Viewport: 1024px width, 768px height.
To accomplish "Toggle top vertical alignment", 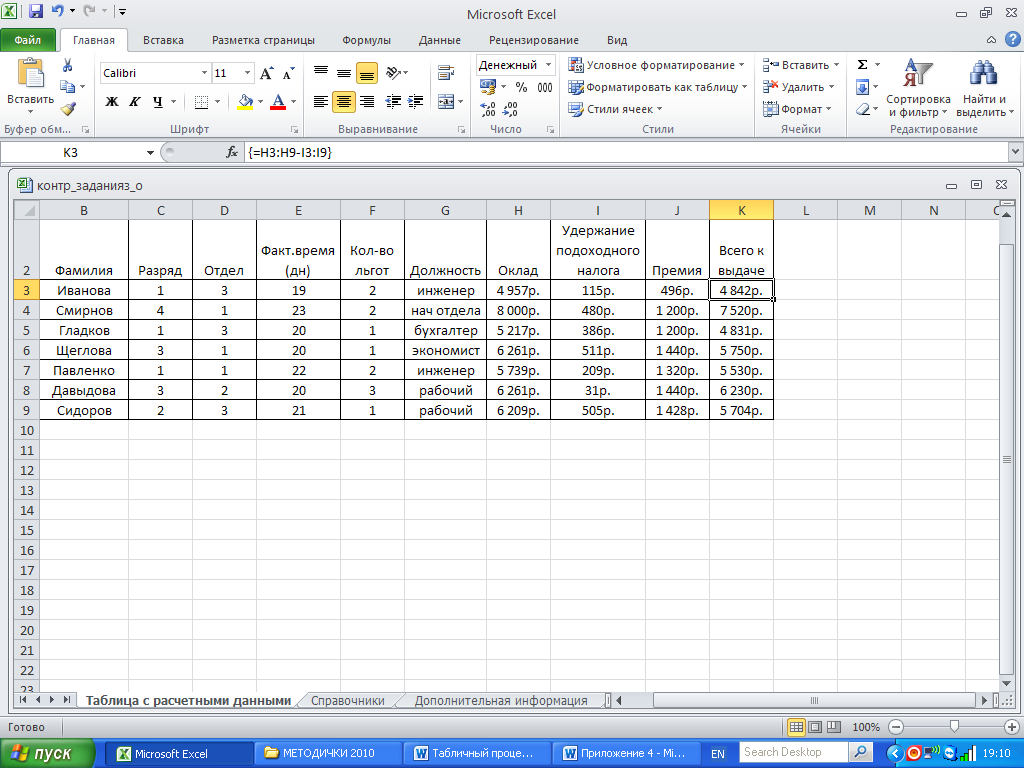I will pyautogui.click(x=321, y=72).
